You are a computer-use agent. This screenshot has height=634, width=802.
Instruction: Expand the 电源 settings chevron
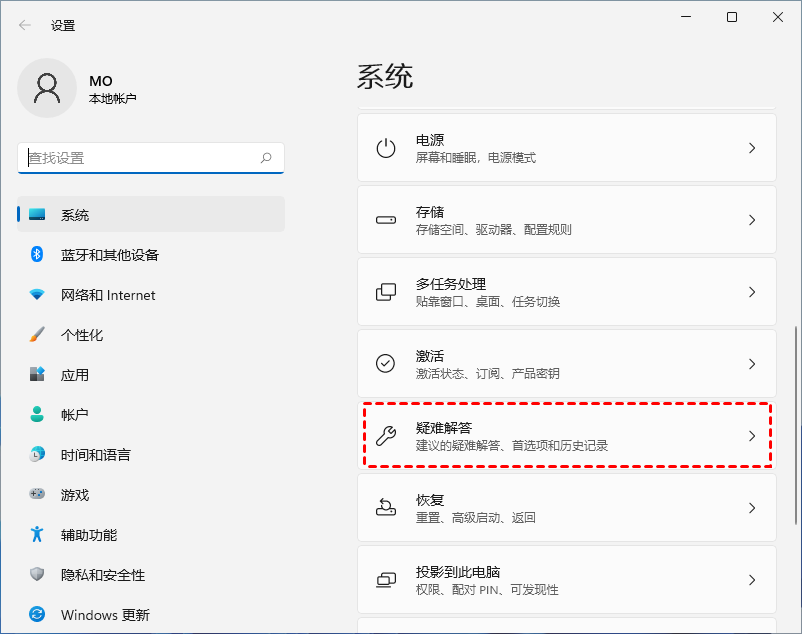[752, 147]
